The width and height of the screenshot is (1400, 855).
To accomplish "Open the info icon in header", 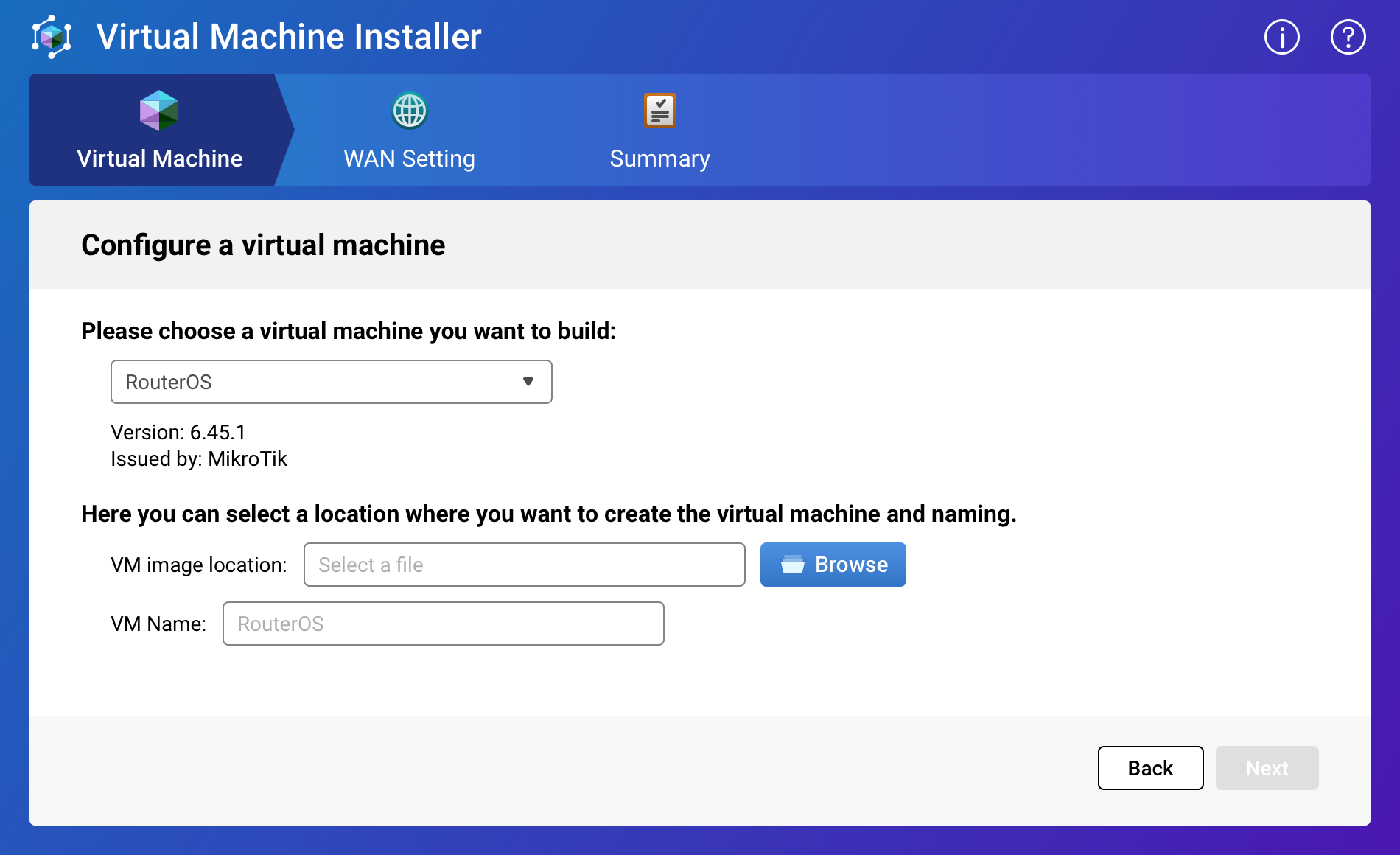I will [1282, 37].
